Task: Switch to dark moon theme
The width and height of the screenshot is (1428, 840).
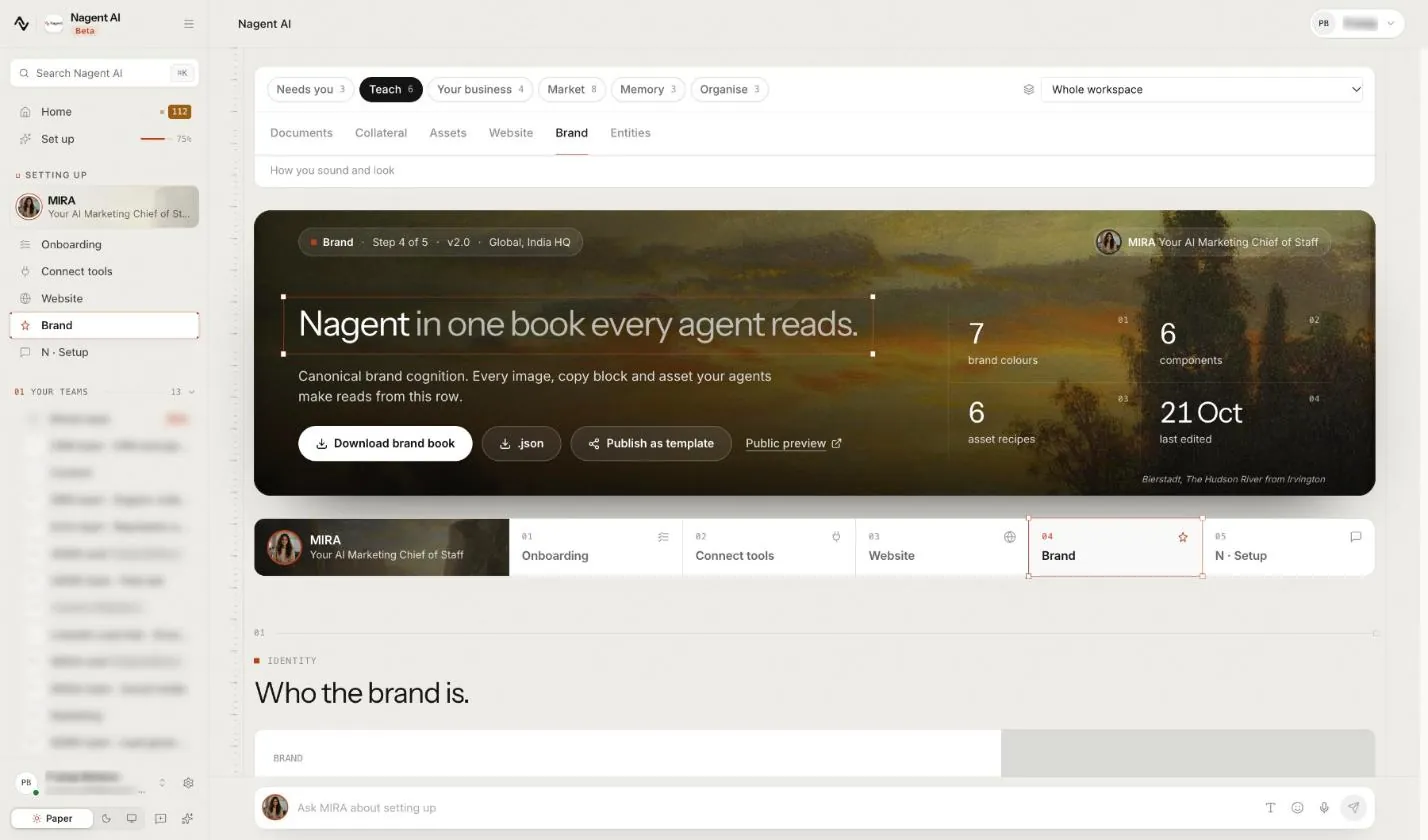Action: click(x=106, y=818)
